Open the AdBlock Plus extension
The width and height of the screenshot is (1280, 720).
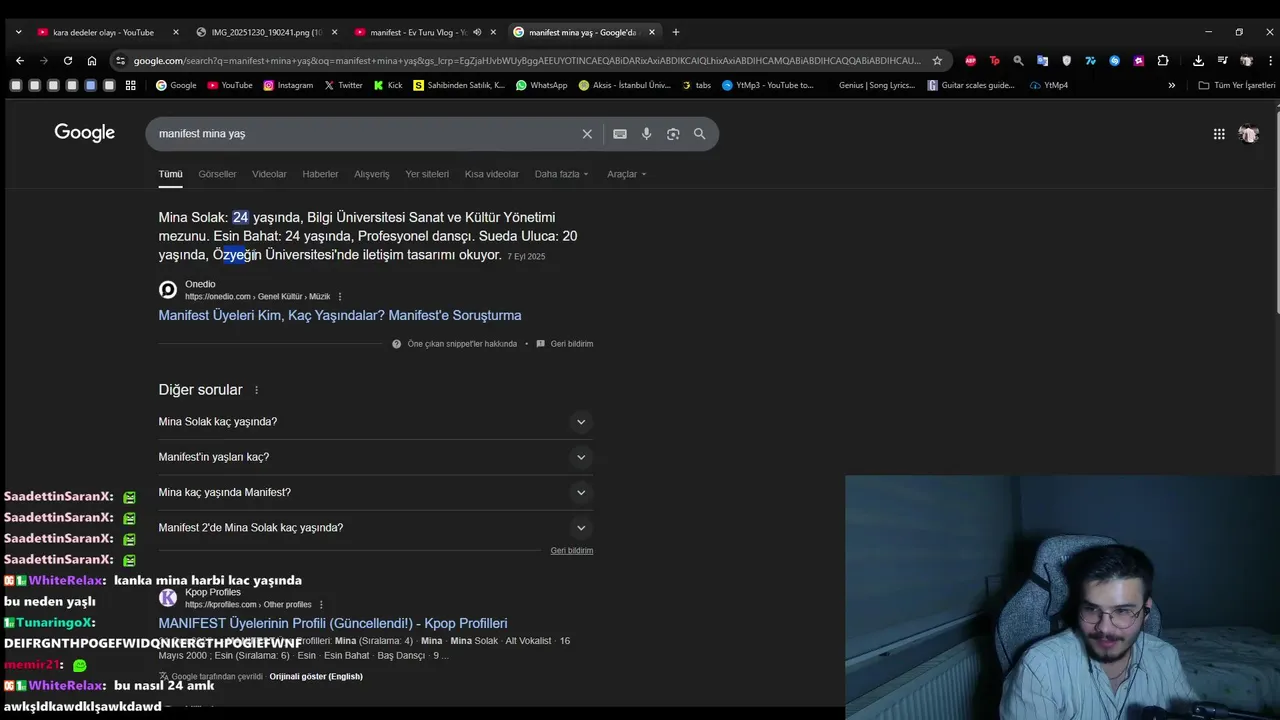(x=970, y=60)
